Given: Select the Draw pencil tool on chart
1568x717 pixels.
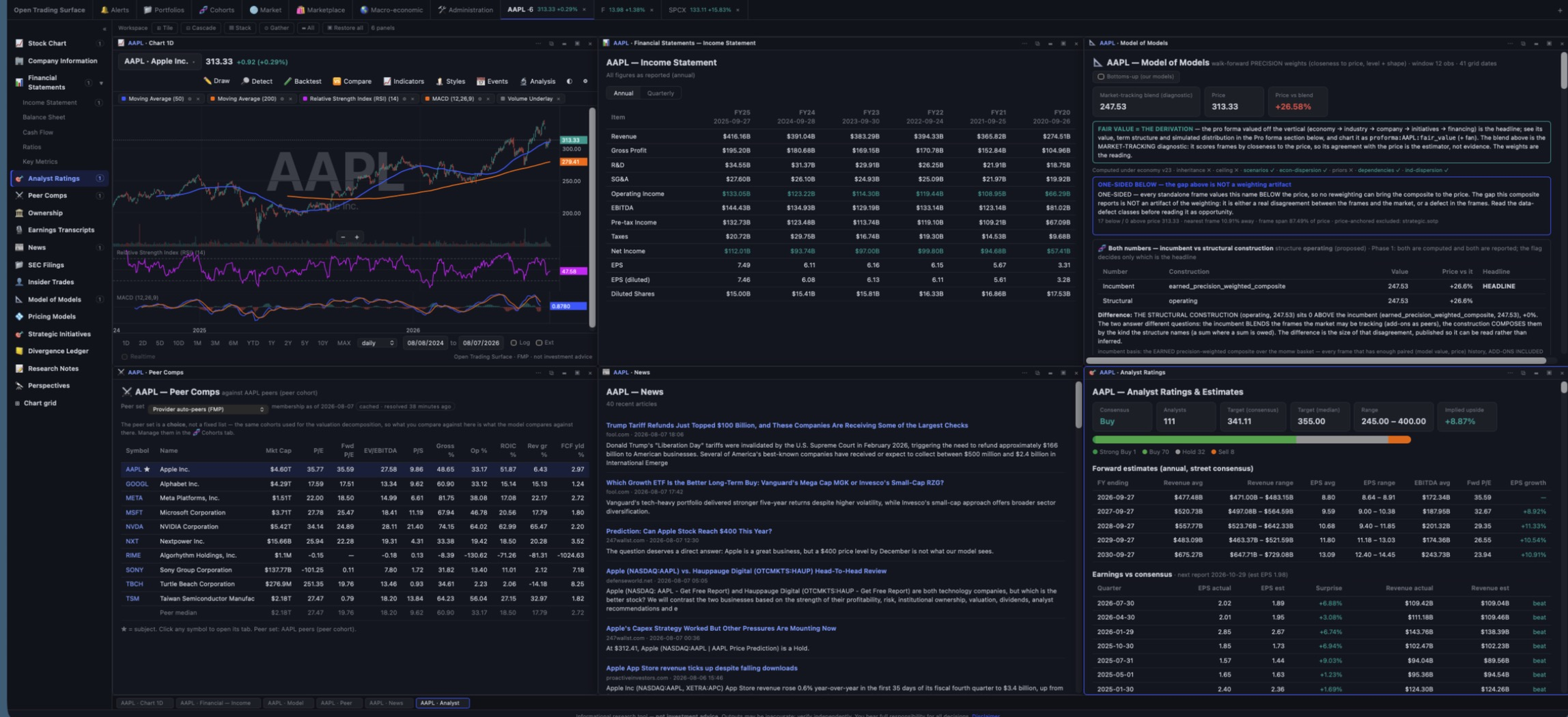Looking at the screenshot, I should coord(216,81).
